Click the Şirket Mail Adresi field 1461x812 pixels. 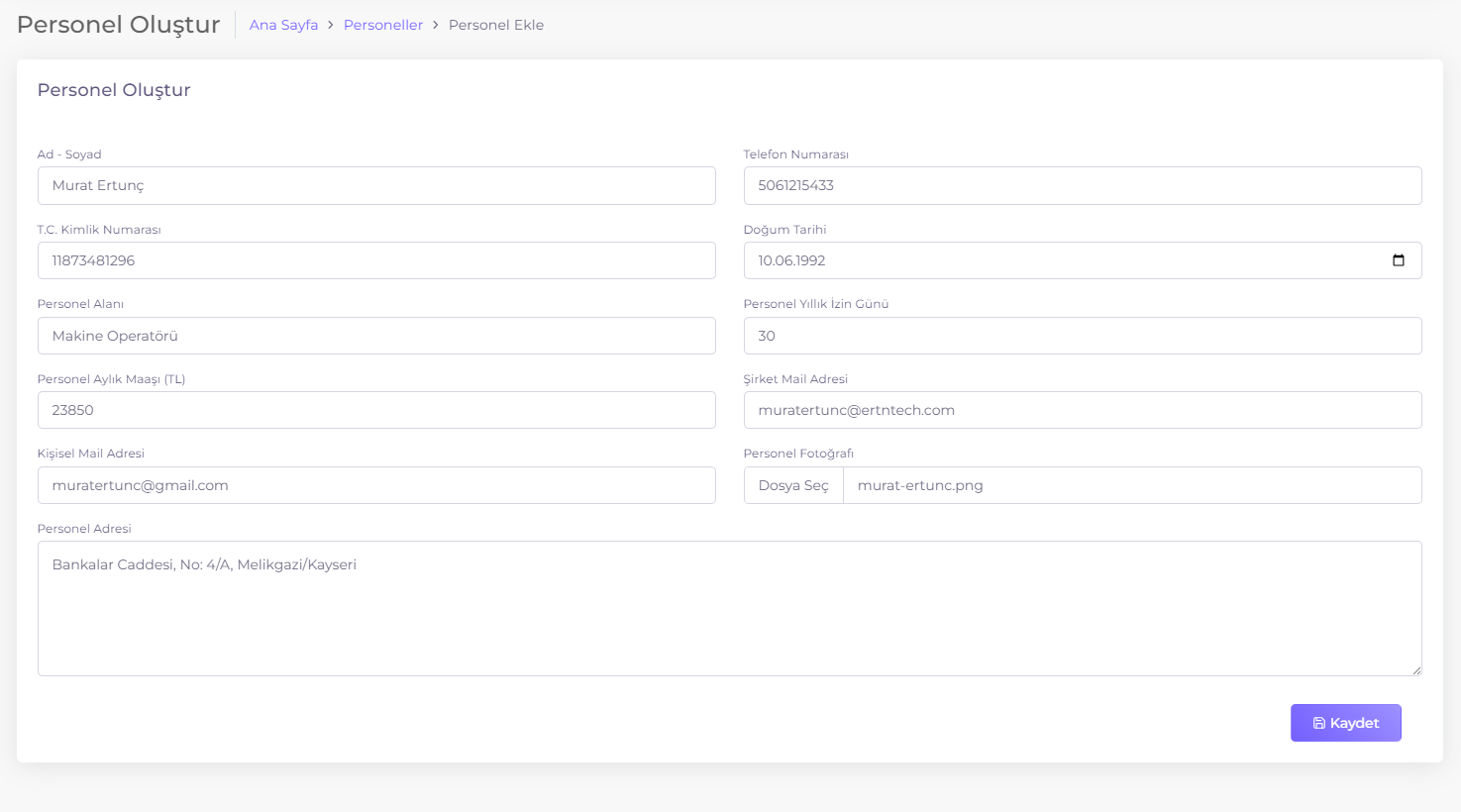click(1082, 410)
